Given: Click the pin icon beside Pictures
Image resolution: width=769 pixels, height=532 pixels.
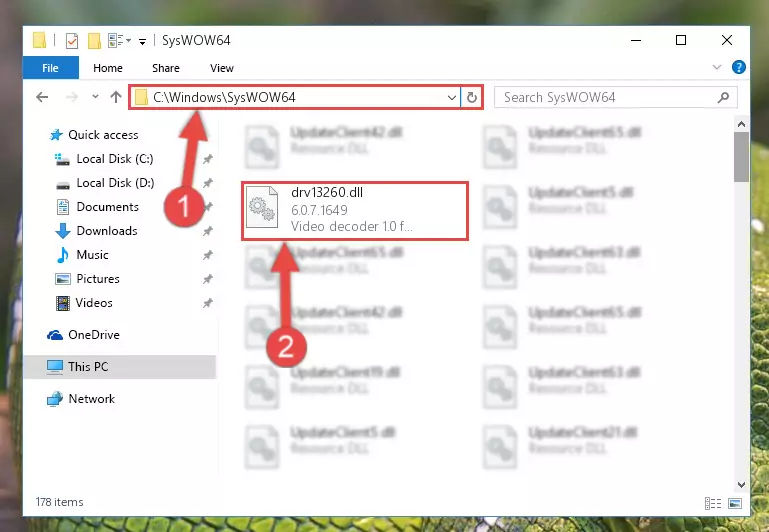Looking at the screenshot, I should click(207, 279).
